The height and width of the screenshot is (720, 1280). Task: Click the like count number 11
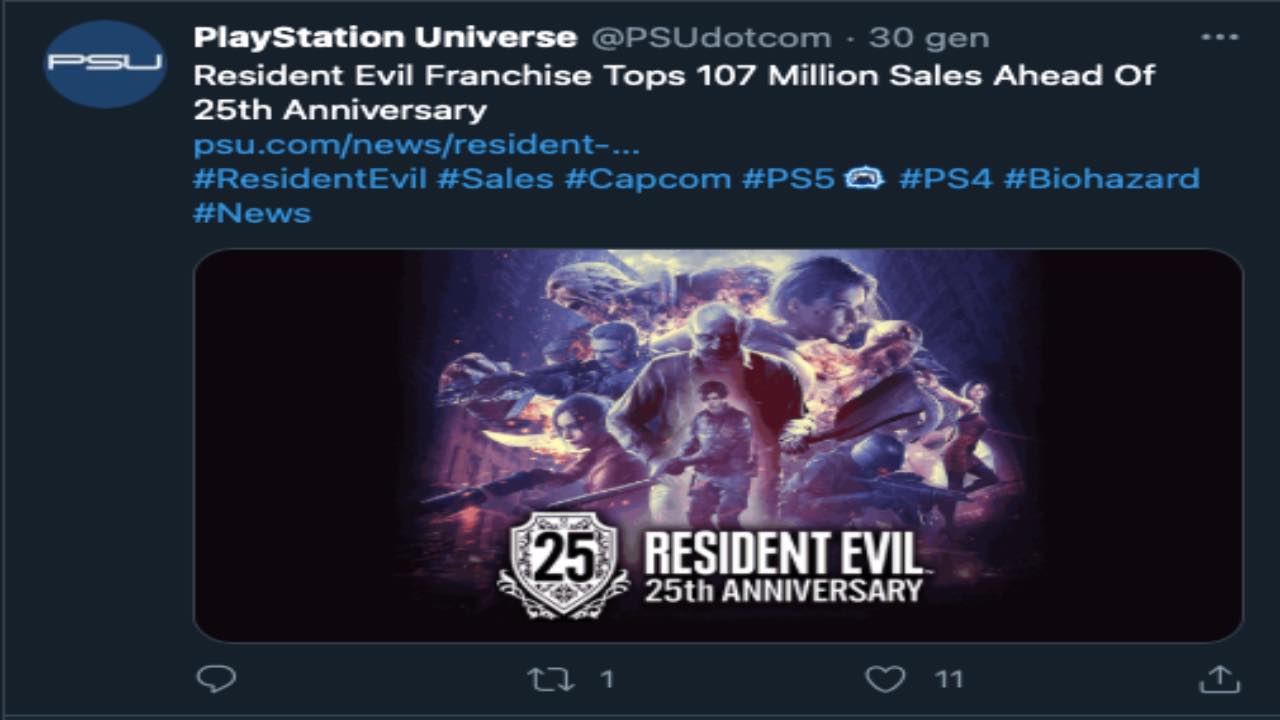[x=948, y=680]
